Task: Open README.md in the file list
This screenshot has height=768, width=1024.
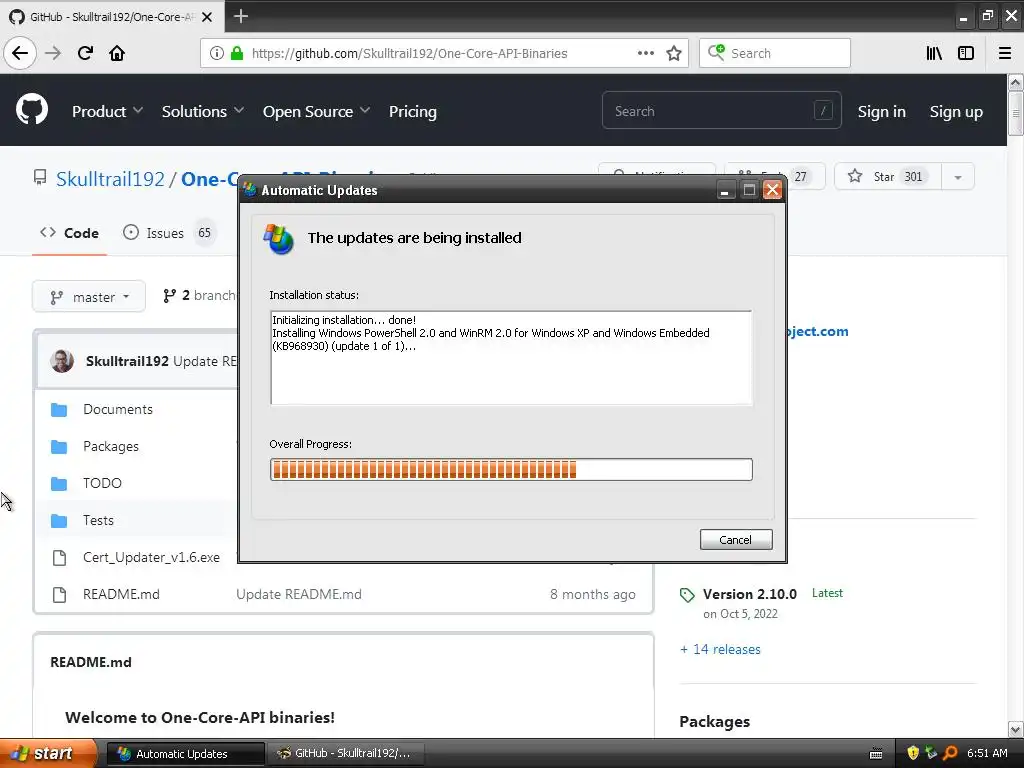Action: coord(121,594)
